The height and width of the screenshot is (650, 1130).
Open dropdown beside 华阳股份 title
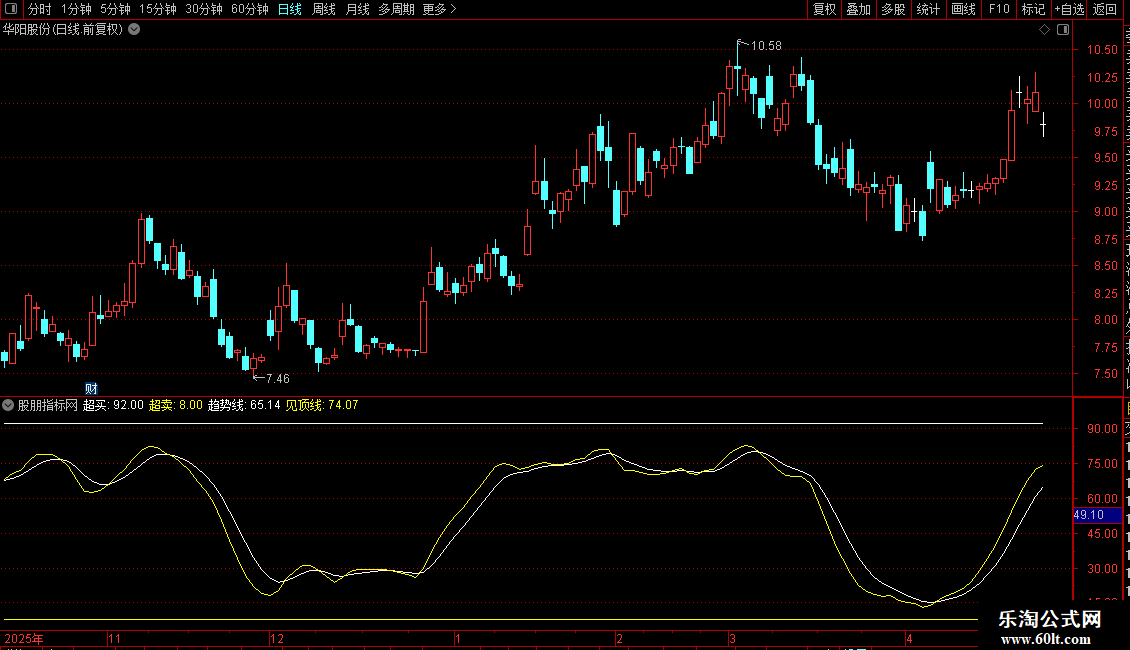[134, 30]
